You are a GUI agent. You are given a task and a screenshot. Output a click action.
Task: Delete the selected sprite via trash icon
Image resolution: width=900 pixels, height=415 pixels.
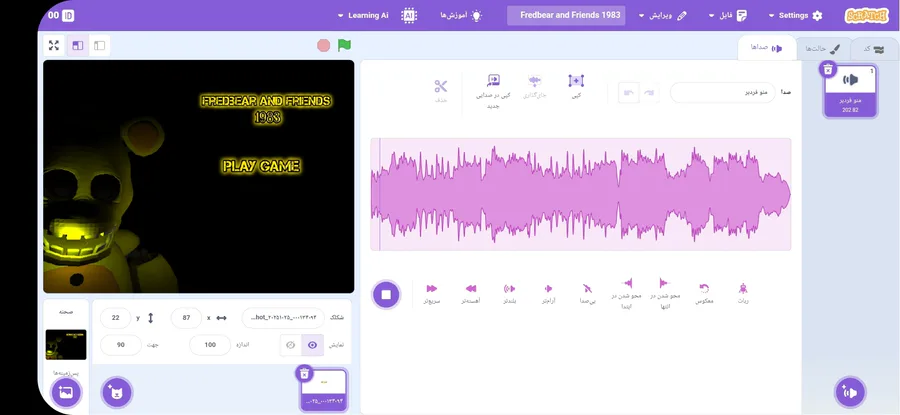[x=305, y=374]
